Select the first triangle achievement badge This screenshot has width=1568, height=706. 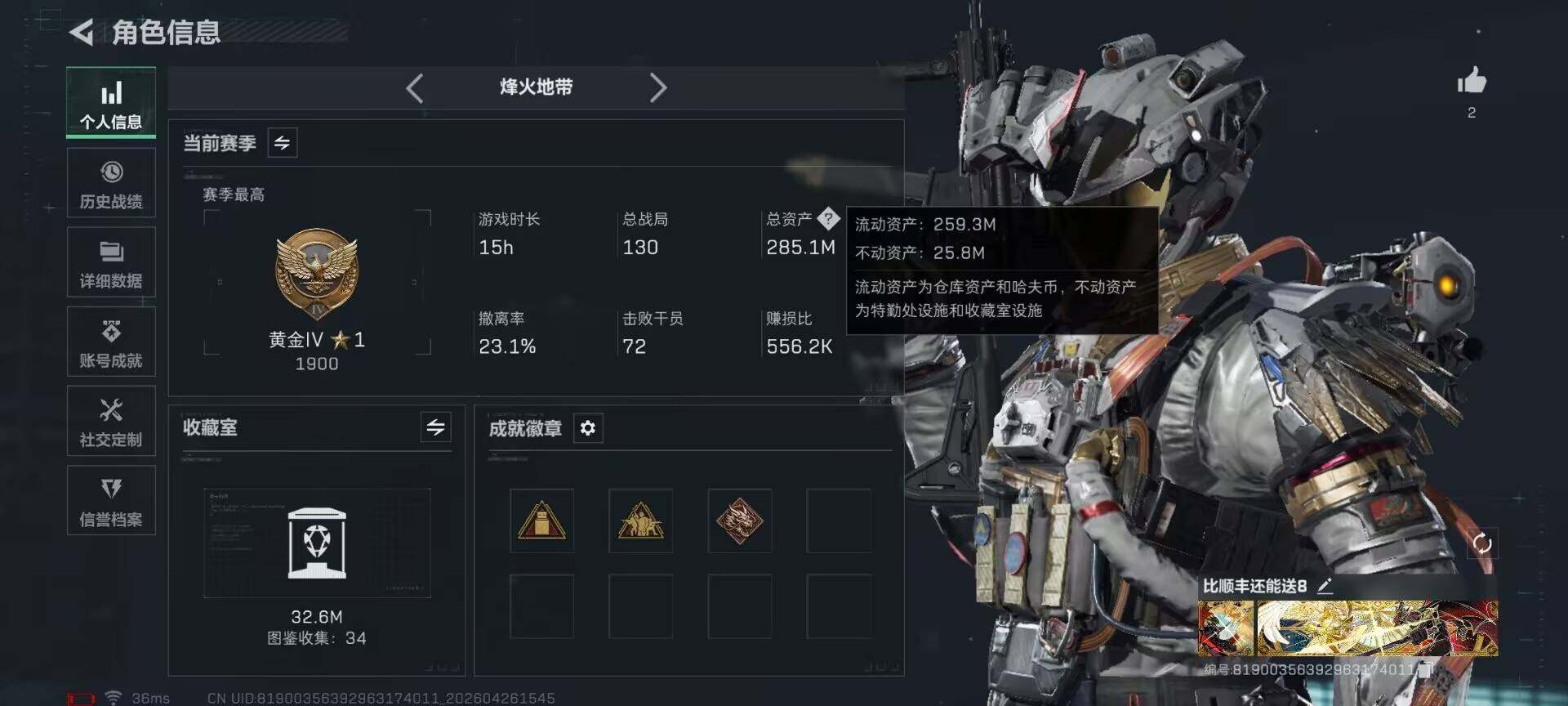click(x=541, y=521)
